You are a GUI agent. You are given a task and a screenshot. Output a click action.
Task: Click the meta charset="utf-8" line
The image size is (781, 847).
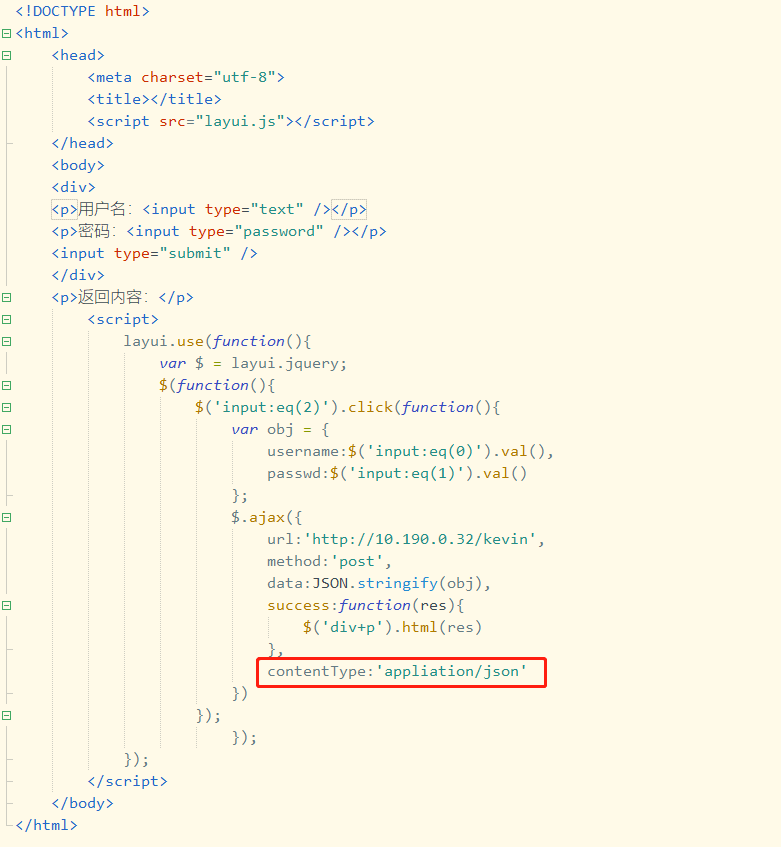point(186,77)
